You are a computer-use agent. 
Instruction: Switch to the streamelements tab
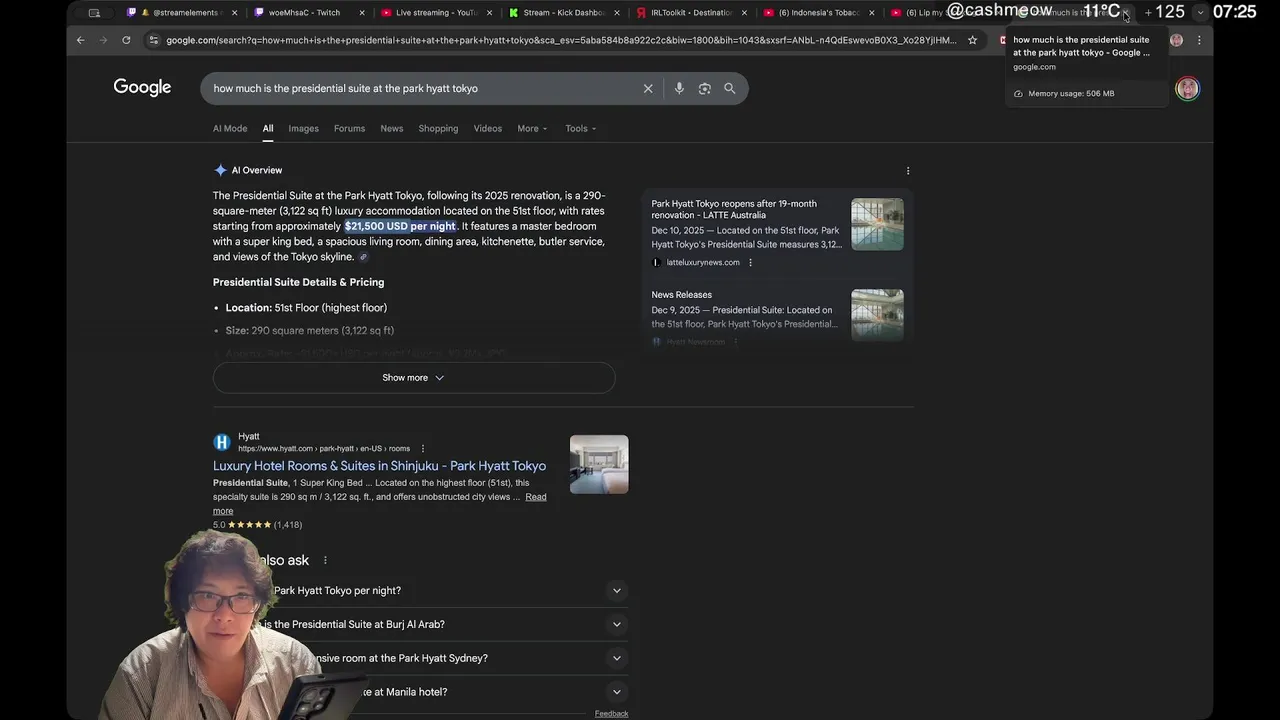pyautogui.click(x=180, y=13)
